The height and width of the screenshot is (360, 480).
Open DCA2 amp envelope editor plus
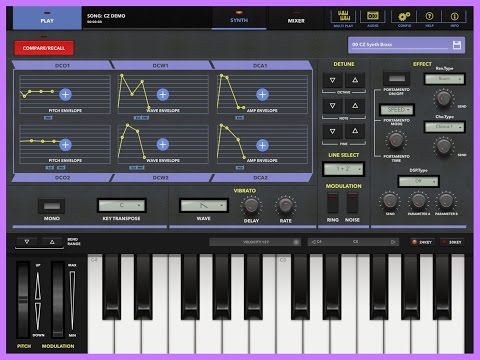(x=262, y=145)
